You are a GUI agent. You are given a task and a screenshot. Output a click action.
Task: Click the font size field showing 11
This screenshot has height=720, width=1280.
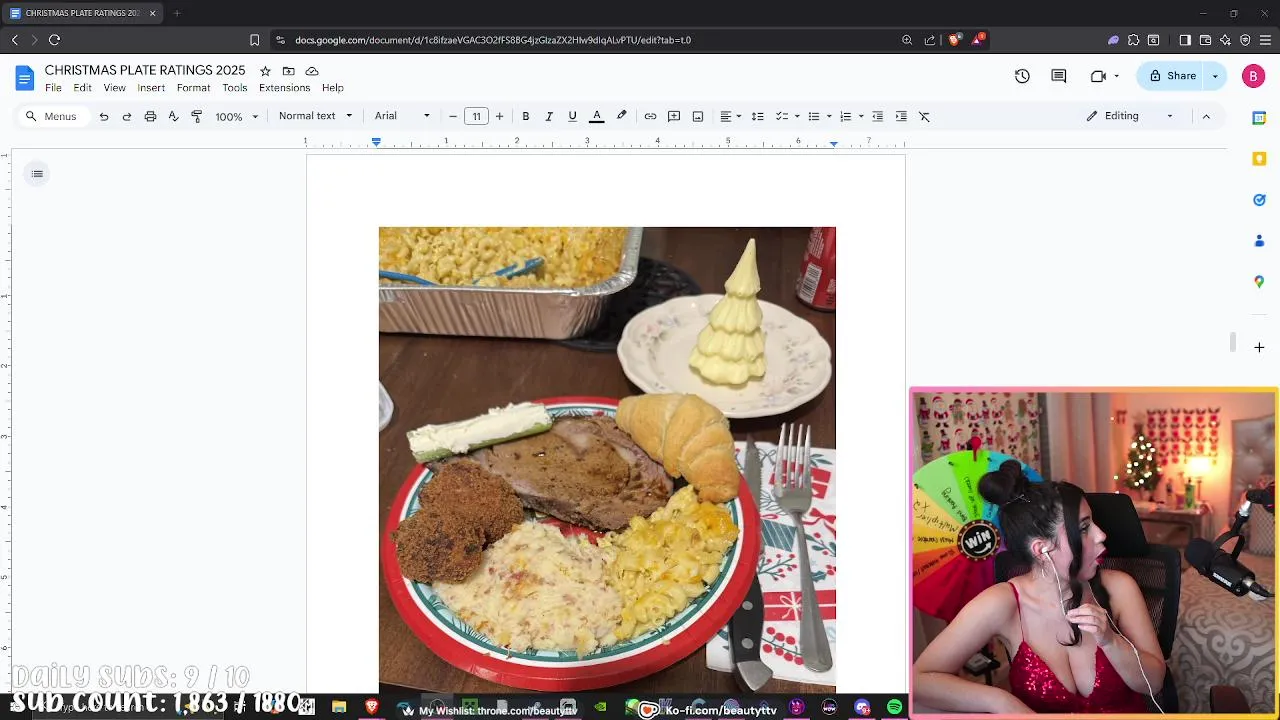coord(476,116)
